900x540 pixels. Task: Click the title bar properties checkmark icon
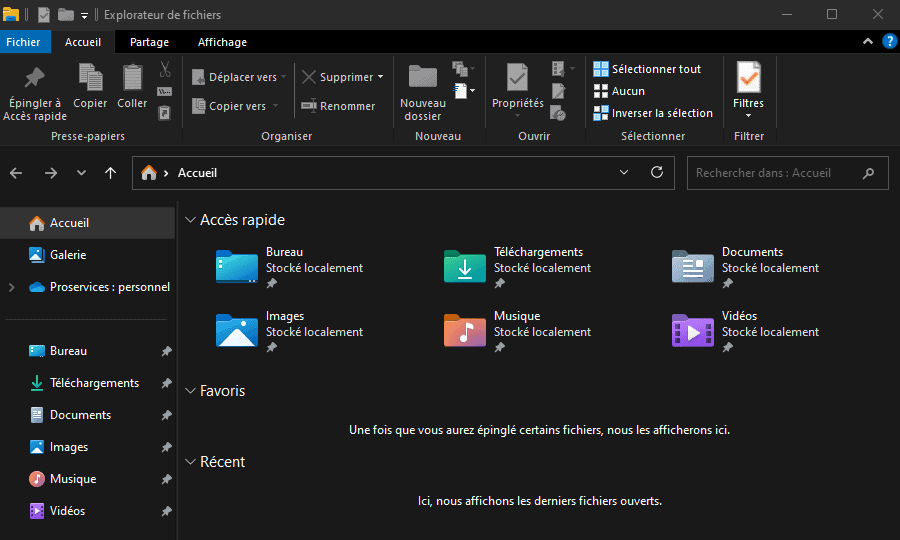click(x=44, y=14)
